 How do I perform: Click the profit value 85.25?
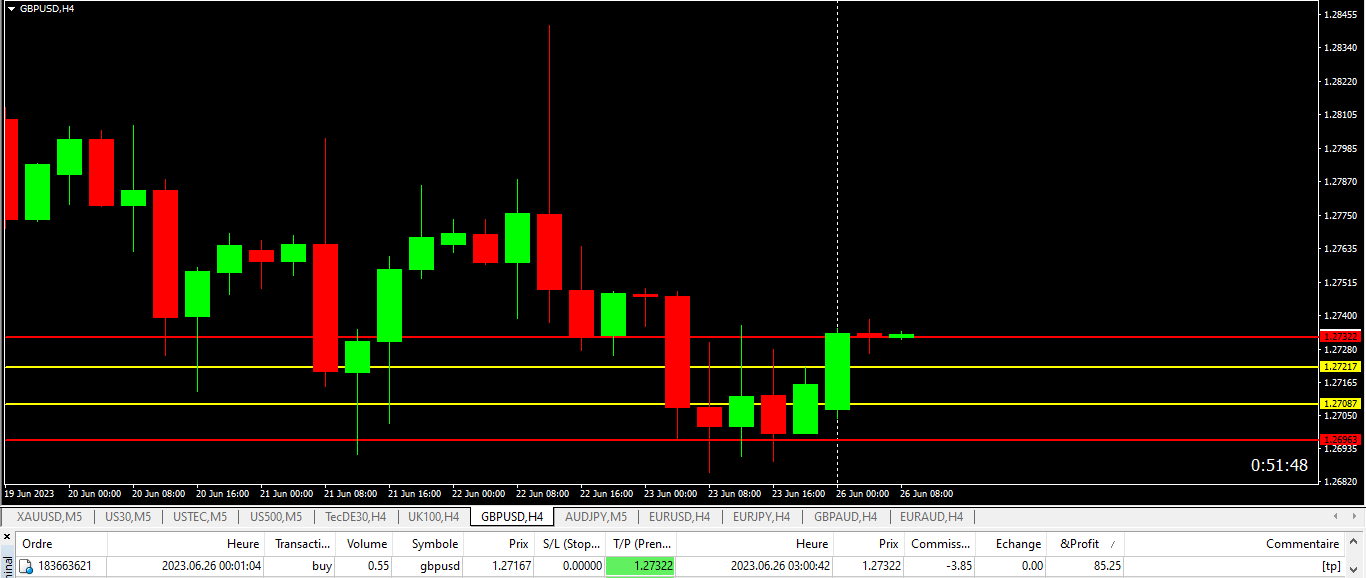(1106, 566)
